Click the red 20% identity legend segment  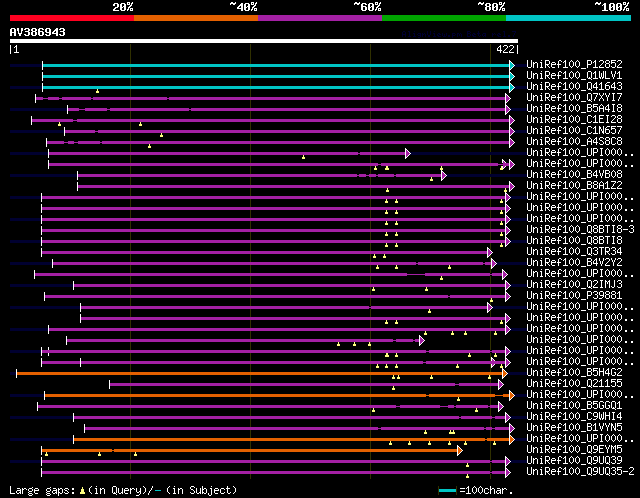[72, 18]
